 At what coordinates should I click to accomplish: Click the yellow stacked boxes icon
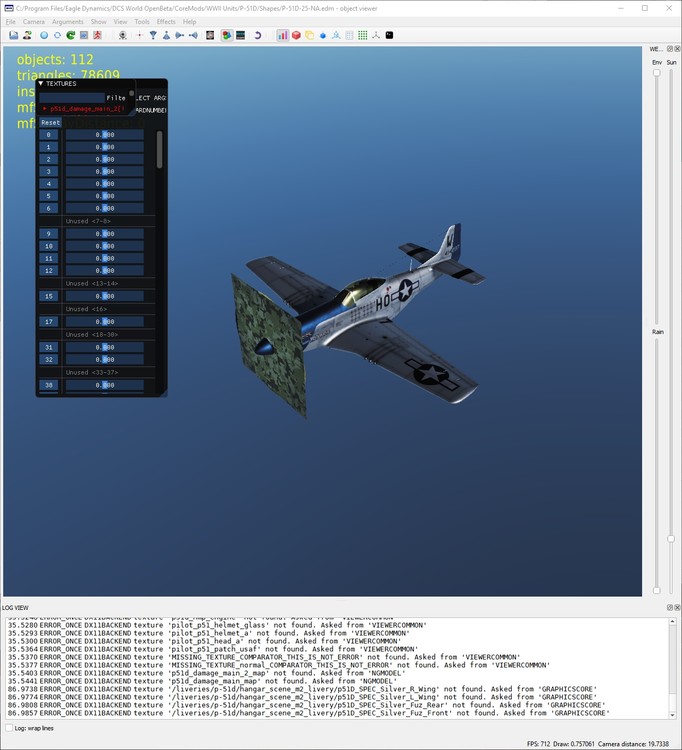[x=309, y=35]
